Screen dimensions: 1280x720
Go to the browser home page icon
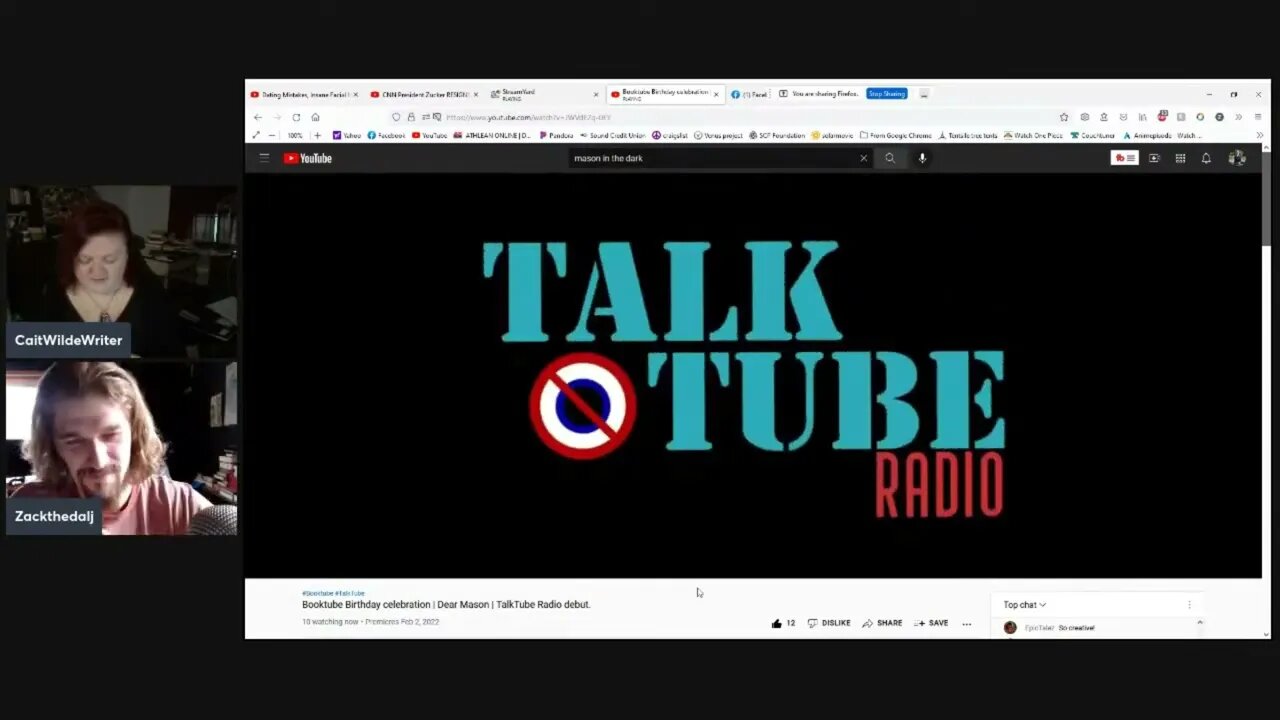(315, 117)
